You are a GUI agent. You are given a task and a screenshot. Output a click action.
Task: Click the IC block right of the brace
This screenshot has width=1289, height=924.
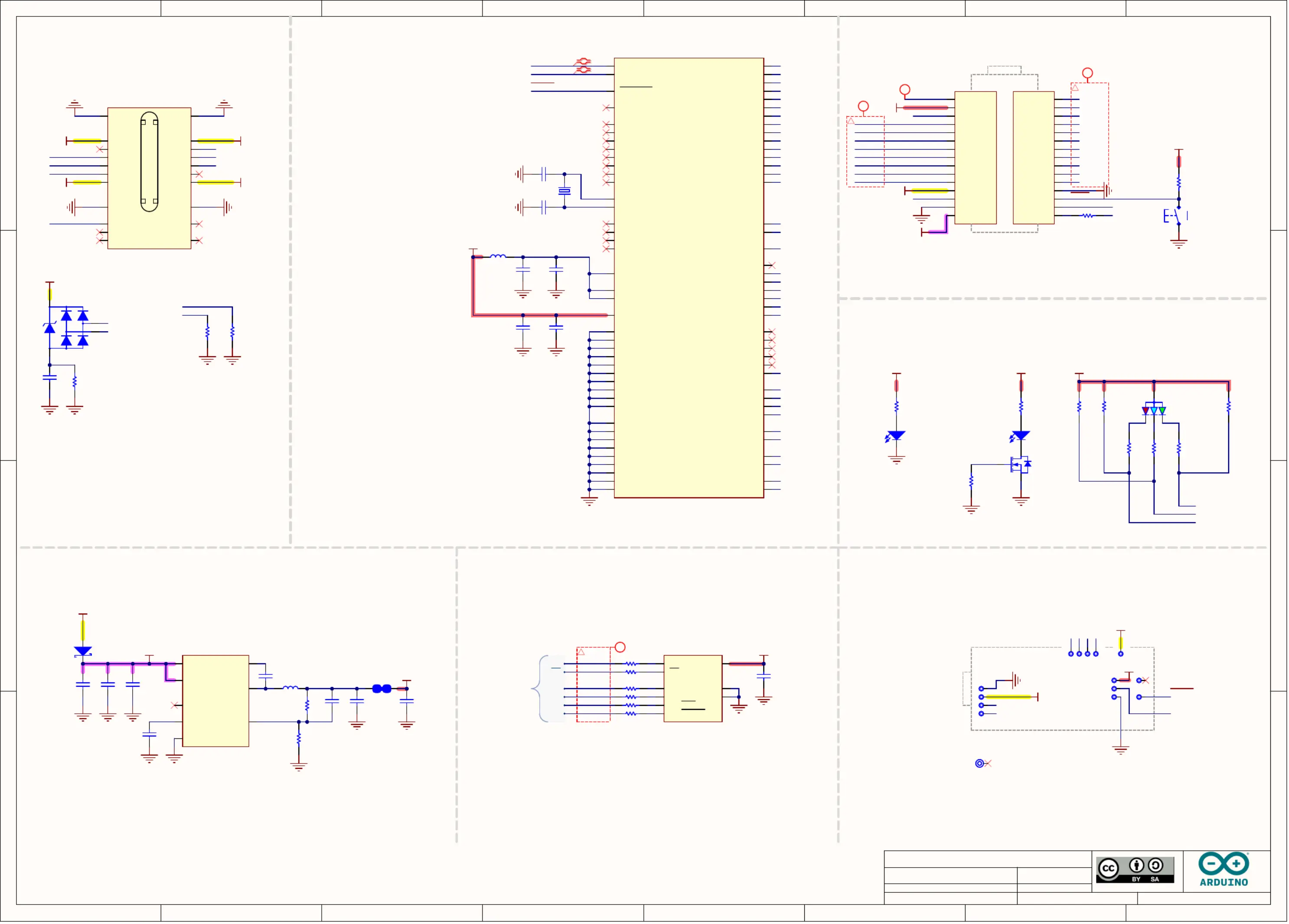(693, 689)
